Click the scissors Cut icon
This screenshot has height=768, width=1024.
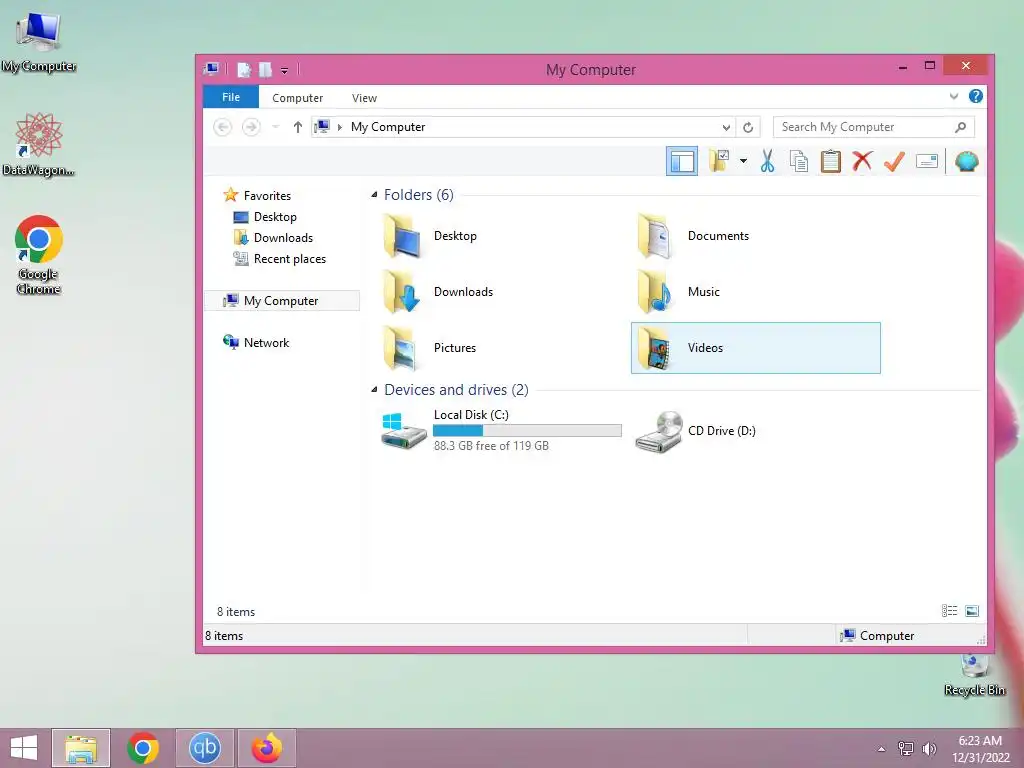point(767,161)
